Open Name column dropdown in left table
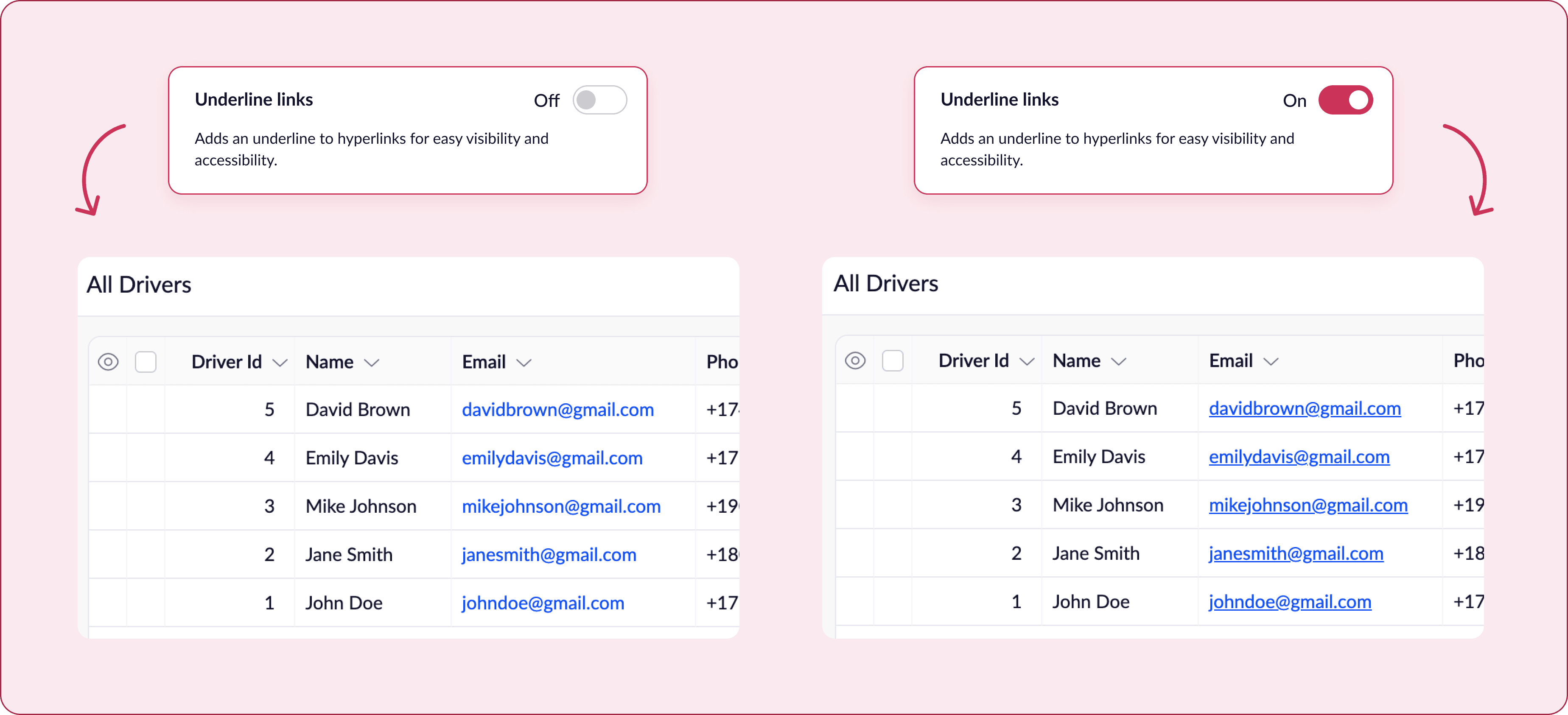This screenshot has height=715, width=1568. pos(371,363)
